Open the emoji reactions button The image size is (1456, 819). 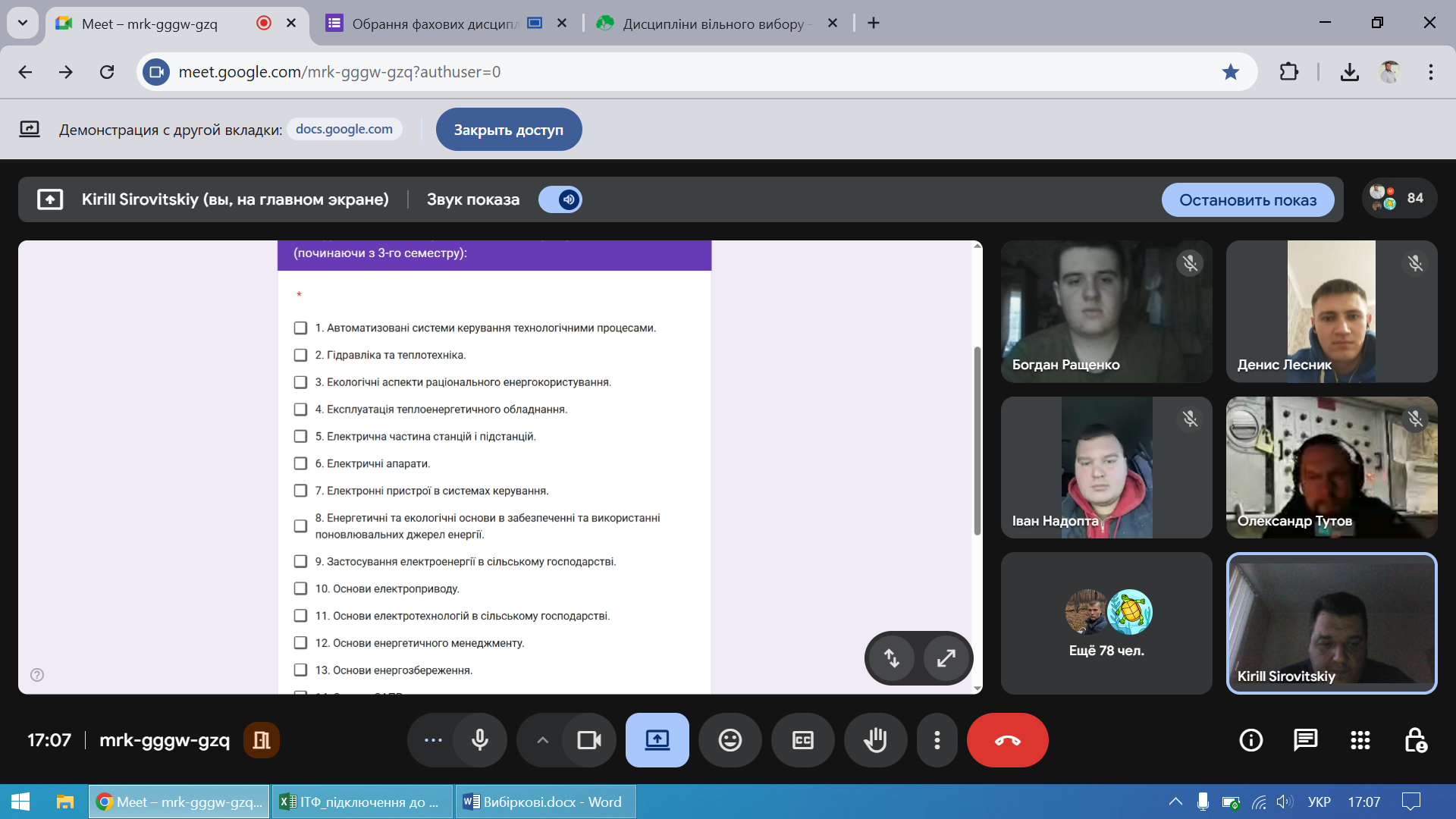[730, 740]
